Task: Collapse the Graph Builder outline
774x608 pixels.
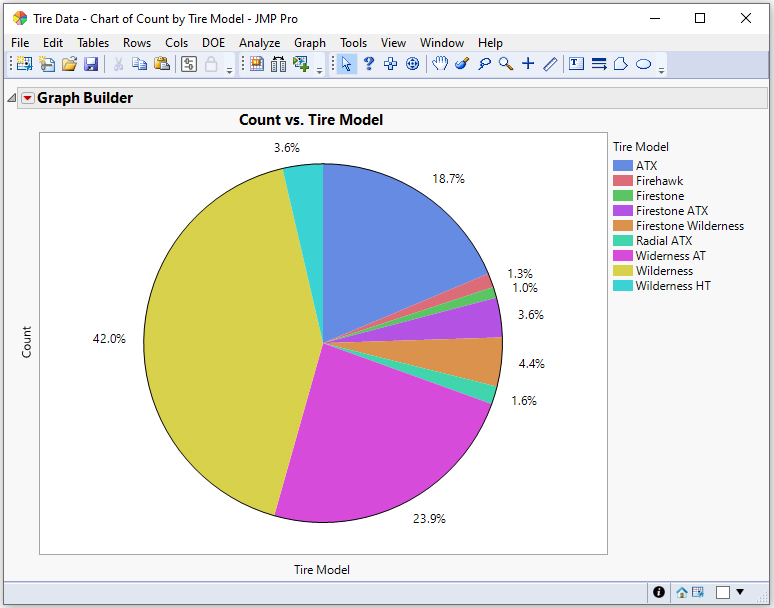Action: [12, 98]
